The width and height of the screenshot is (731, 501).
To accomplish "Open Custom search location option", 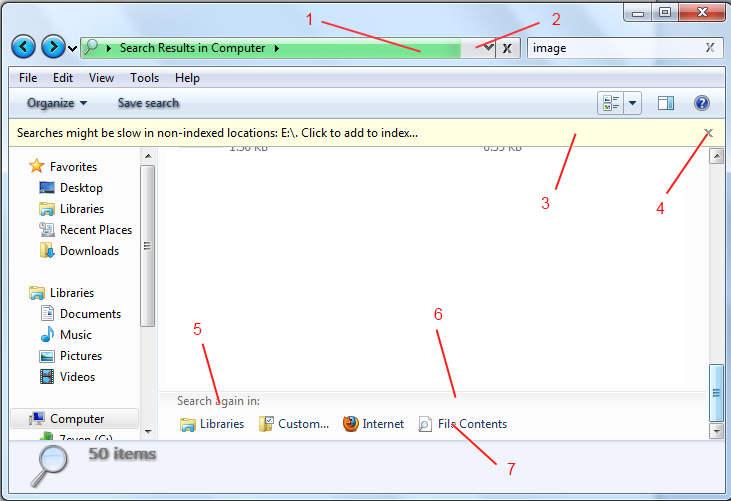I will pyautogui.click(x=294, y=424).
